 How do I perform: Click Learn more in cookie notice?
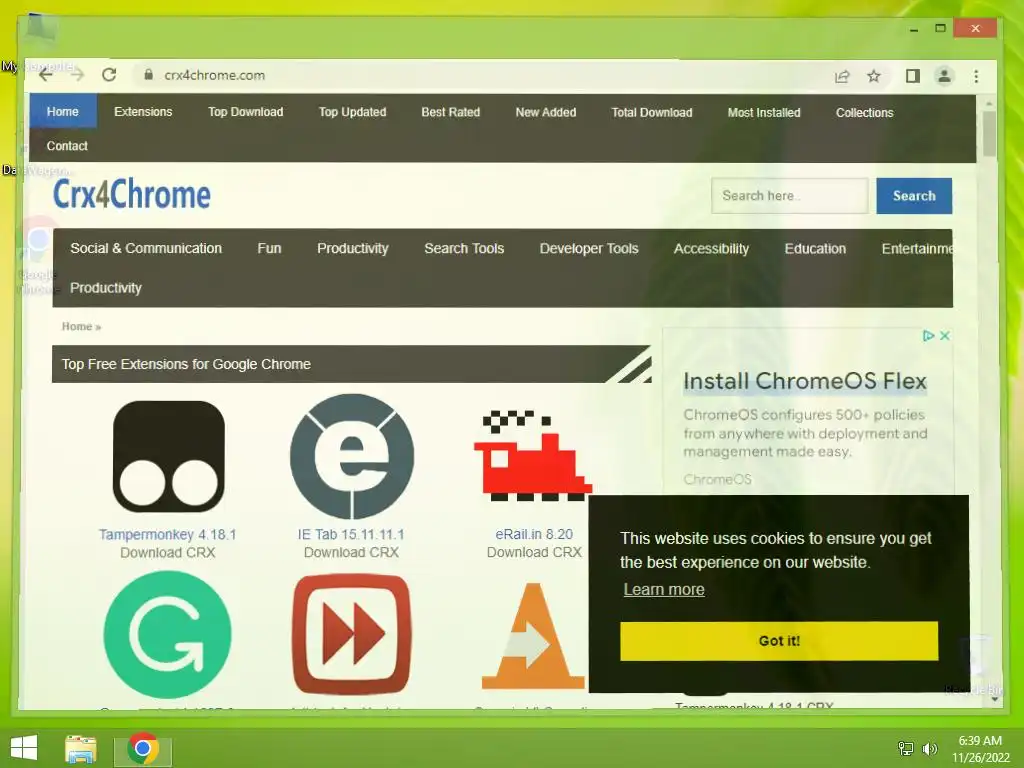tap(664, 589)
